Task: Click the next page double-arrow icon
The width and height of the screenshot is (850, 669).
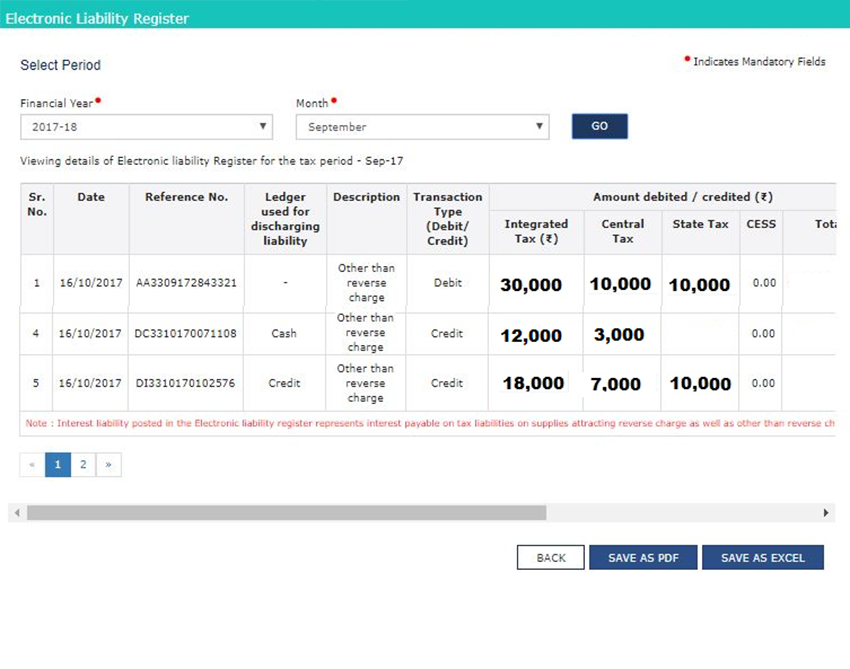Action: click(108, 465)
